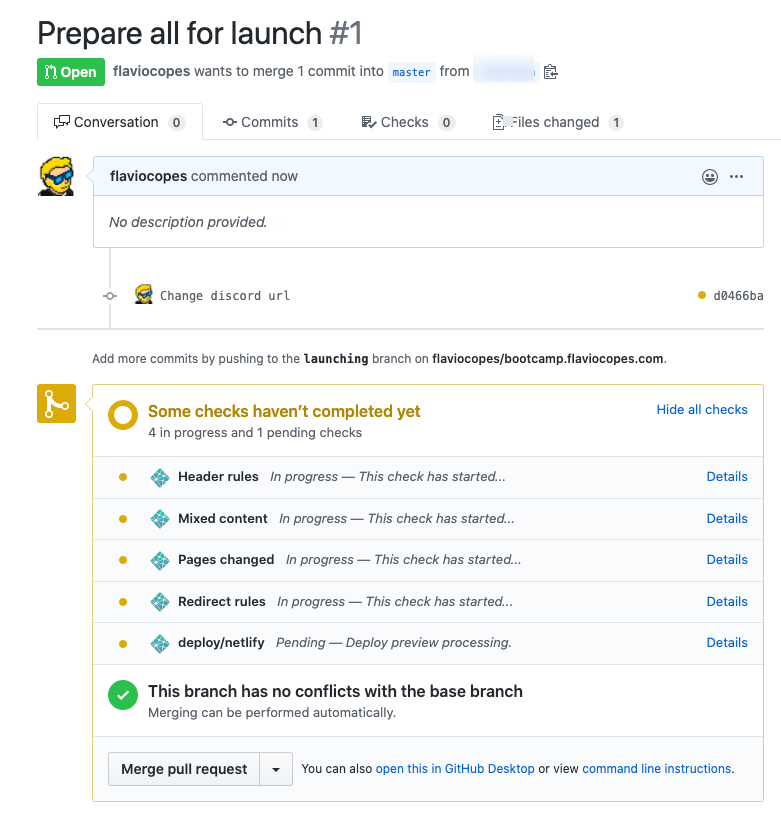Open Details for the Pages changed check
This screenshot has width=781, height=814.
point(727,560)
